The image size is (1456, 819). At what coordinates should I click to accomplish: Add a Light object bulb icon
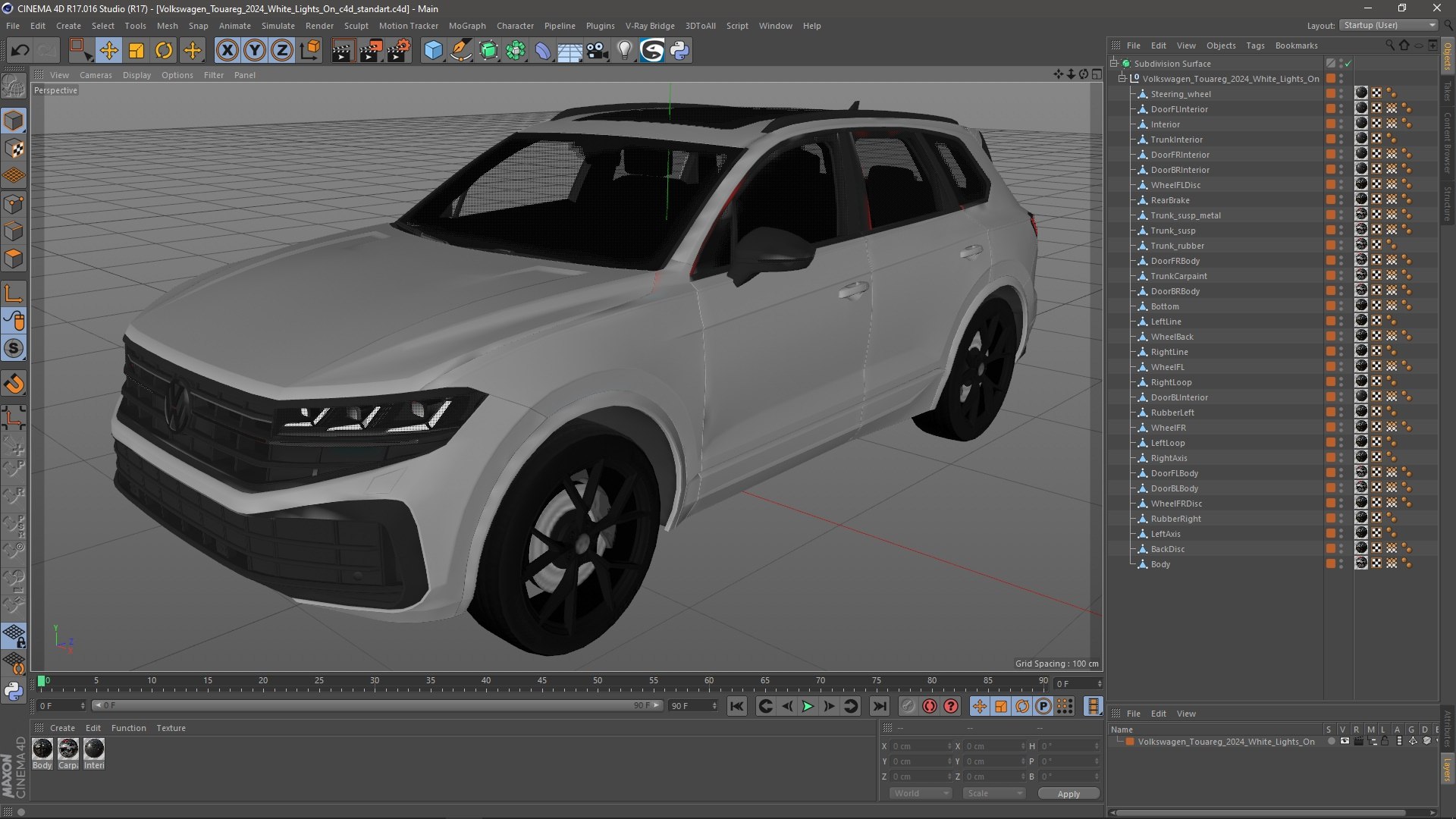coord(625,51)
